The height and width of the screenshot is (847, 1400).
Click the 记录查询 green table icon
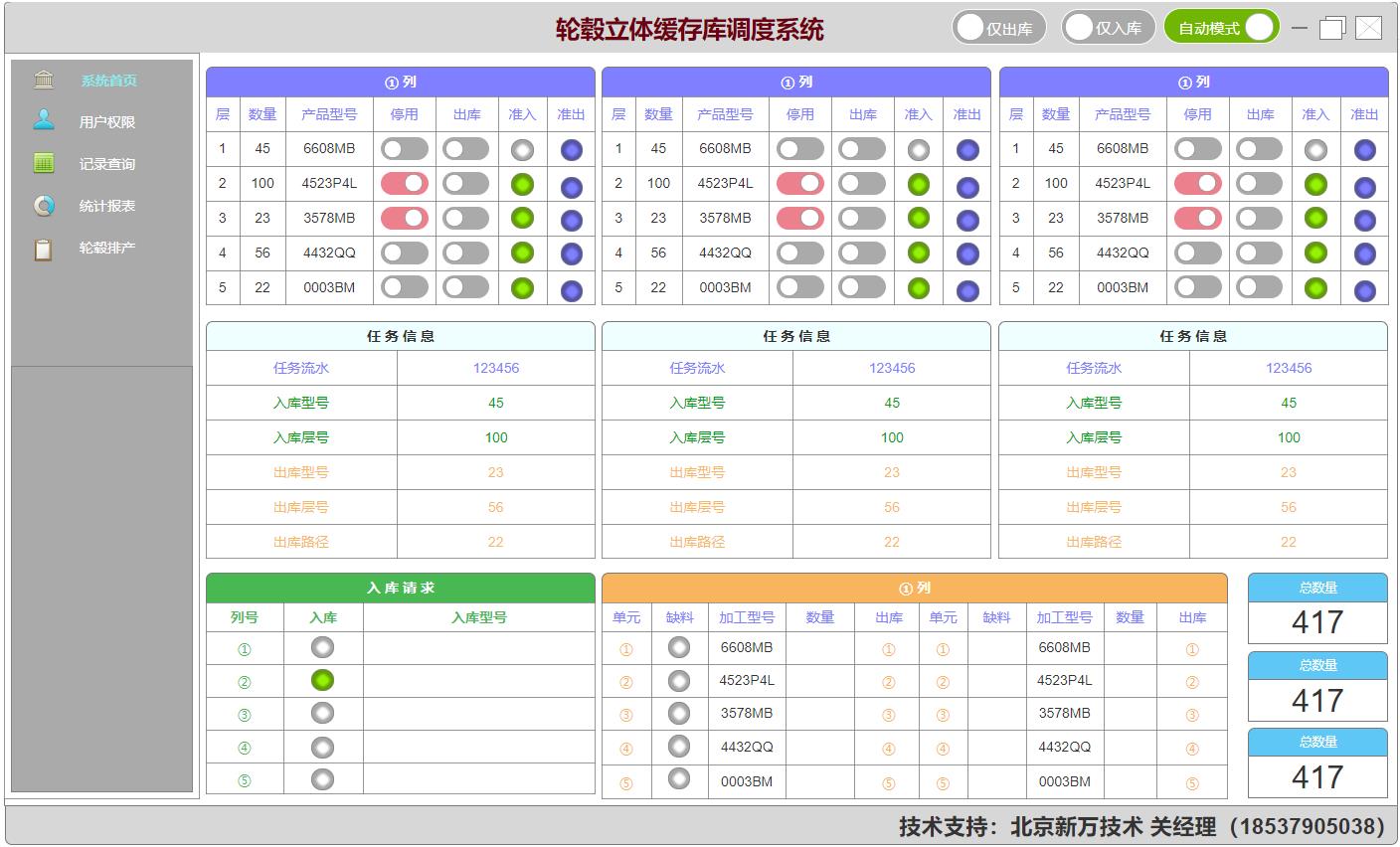tap(44, 163)
